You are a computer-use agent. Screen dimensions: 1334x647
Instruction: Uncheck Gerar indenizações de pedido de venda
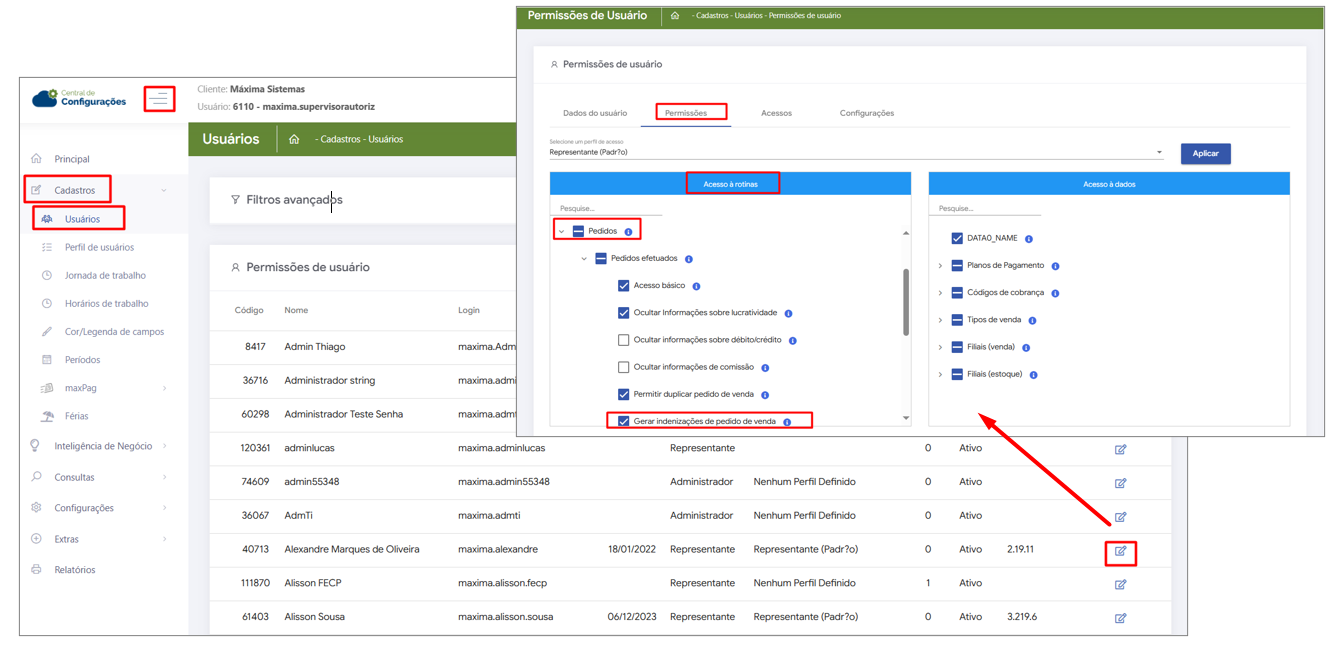[x=623, y=422]
